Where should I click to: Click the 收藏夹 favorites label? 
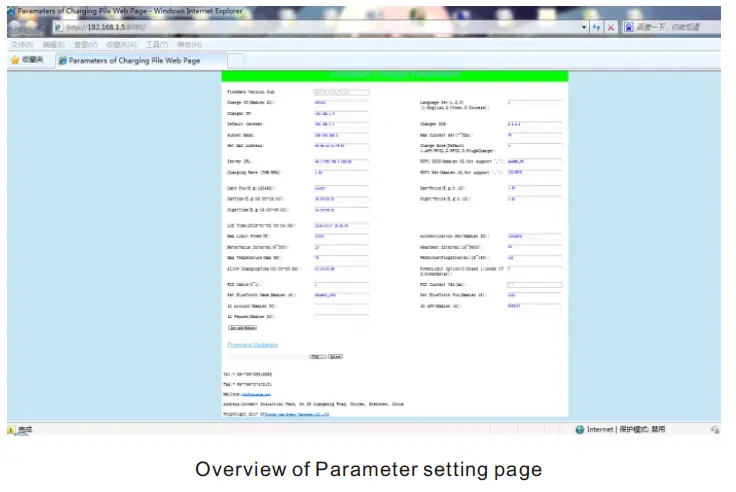(32, 60)
